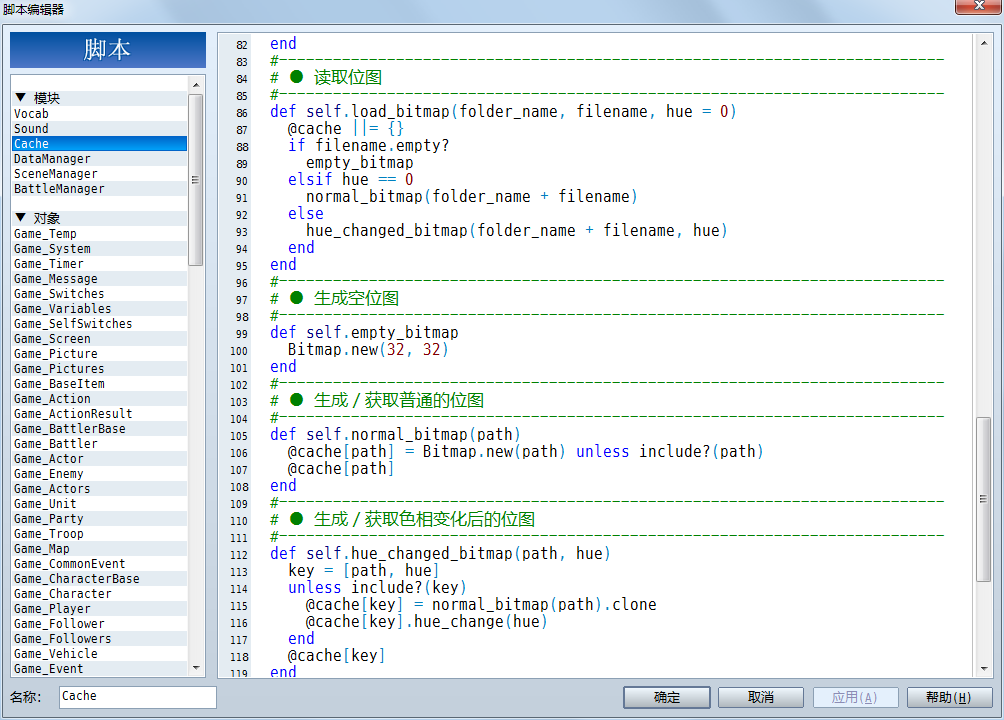Viewport: 1004px width, 720px height.
Task: Select the Game_Enemy script
Action: (99, 474)
